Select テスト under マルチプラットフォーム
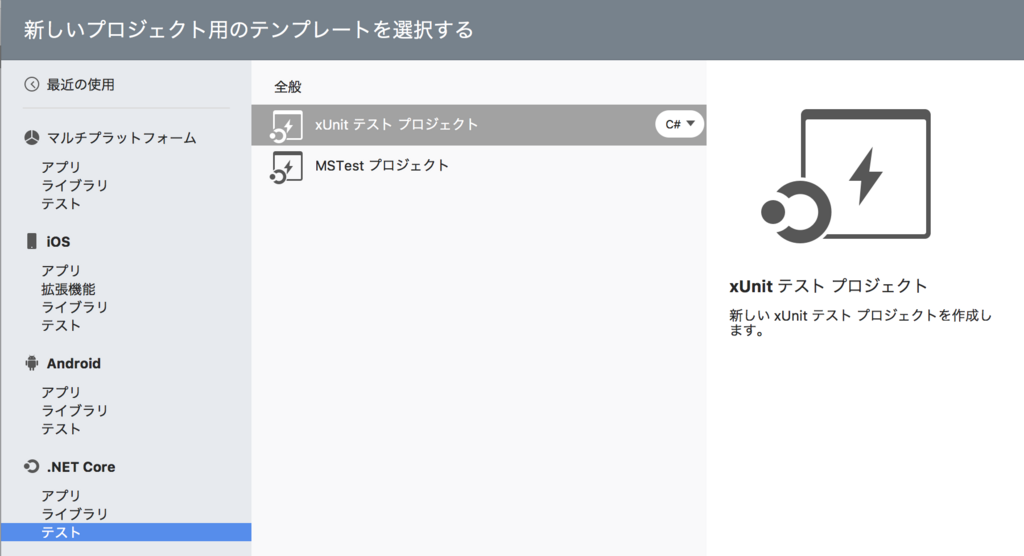 (x=61, y=204)
